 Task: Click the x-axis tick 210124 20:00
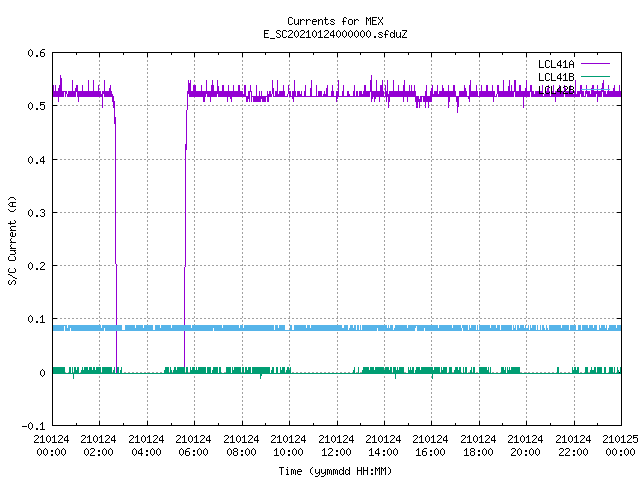[525, 446]
